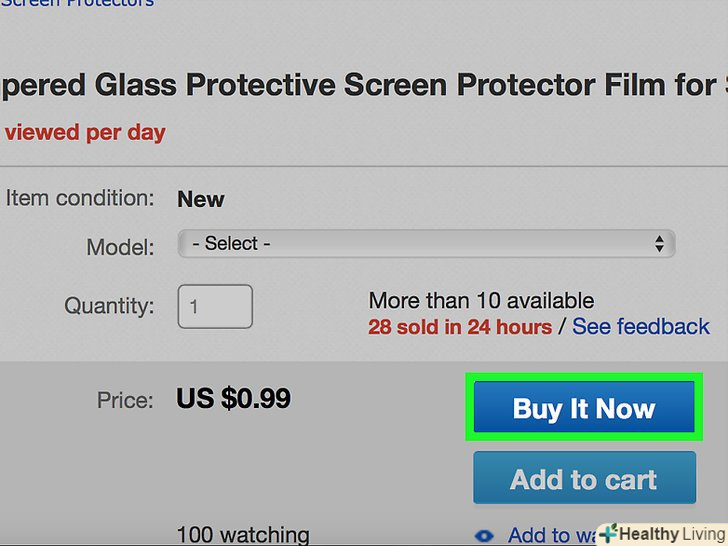
Task: Open the Model '- Select -' combo box
Action: (426, 243)
